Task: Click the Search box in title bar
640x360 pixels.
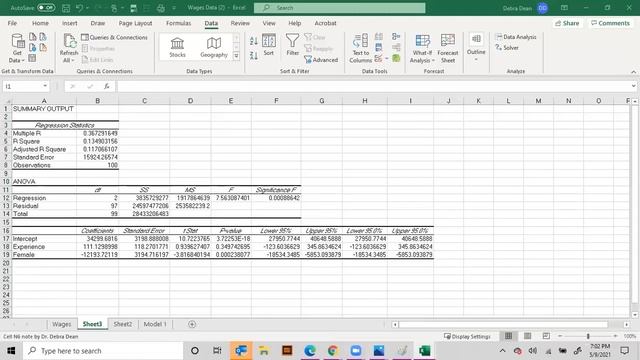Action: click(340, 8)
